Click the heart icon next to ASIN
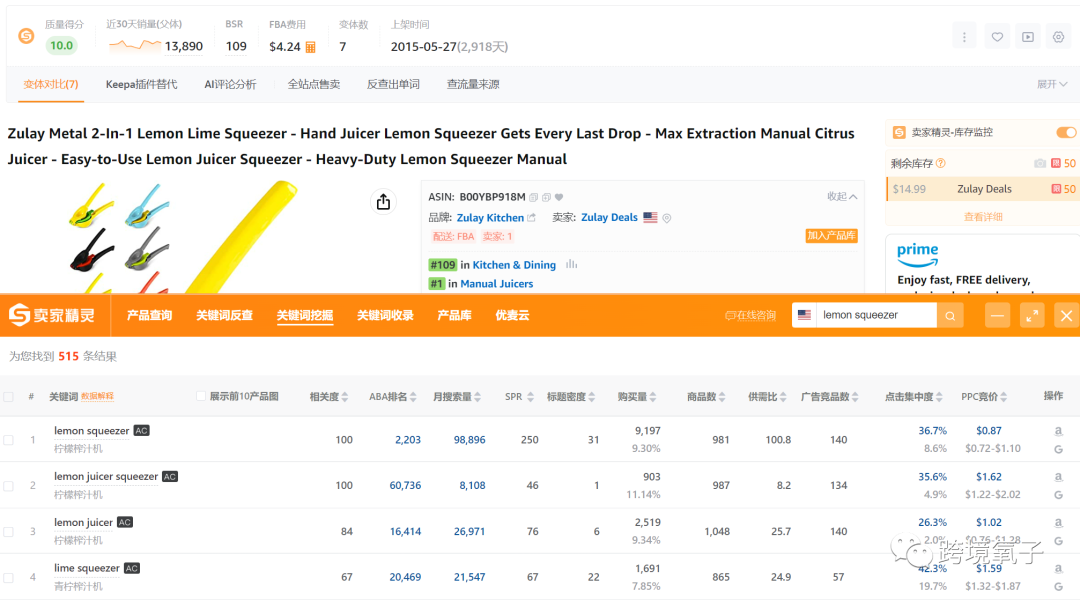1080x600 pixels. (559, 198)
